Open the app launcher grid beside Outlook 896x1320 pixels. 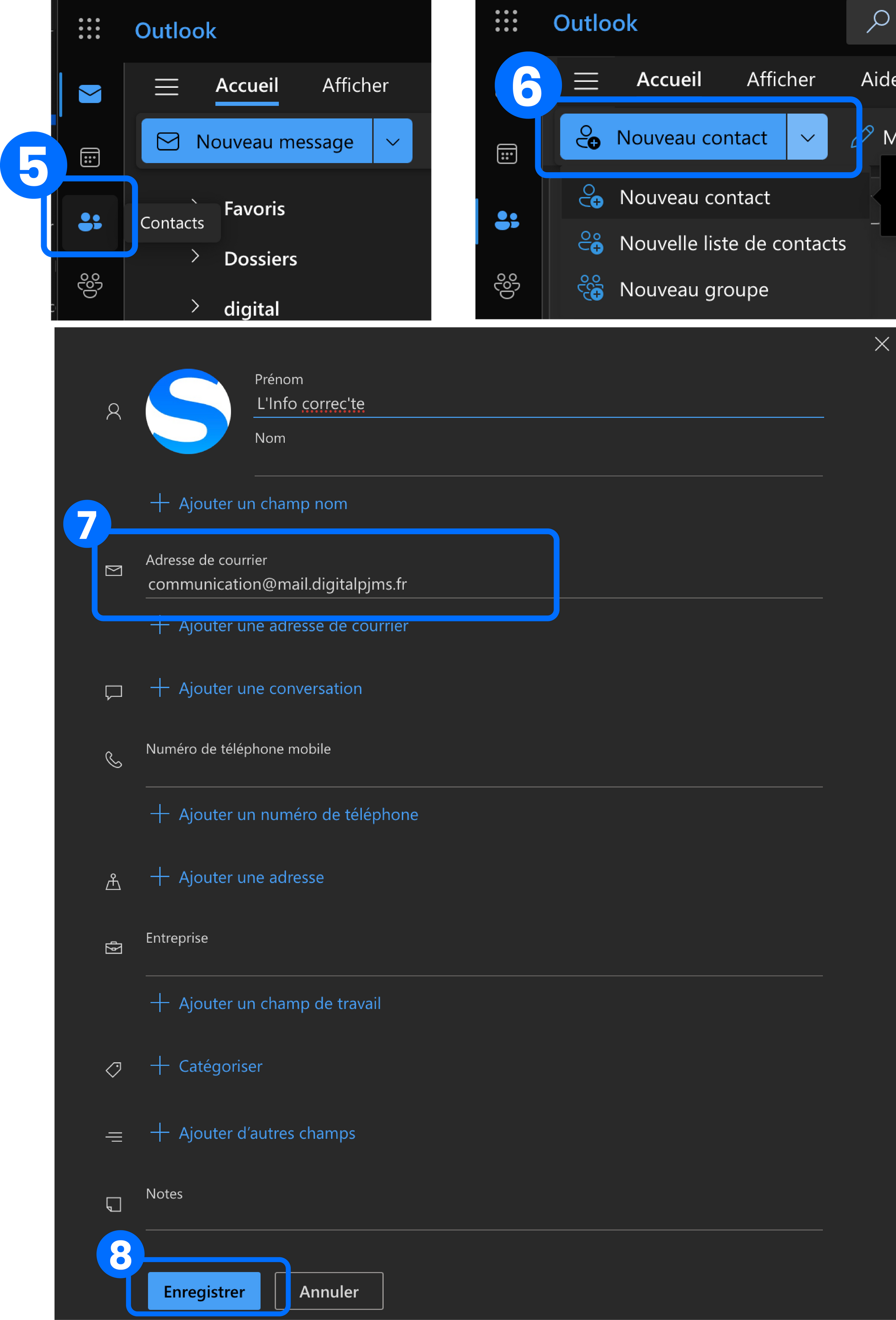click(89, 28)
